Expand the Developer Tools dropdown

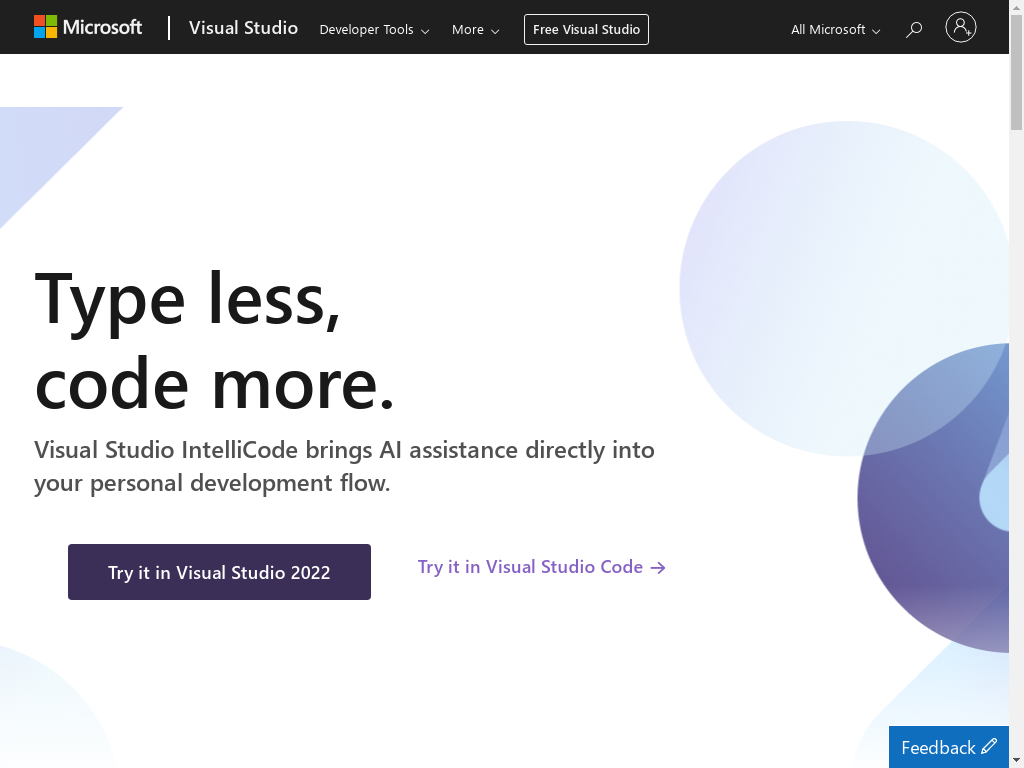point(374,30)
